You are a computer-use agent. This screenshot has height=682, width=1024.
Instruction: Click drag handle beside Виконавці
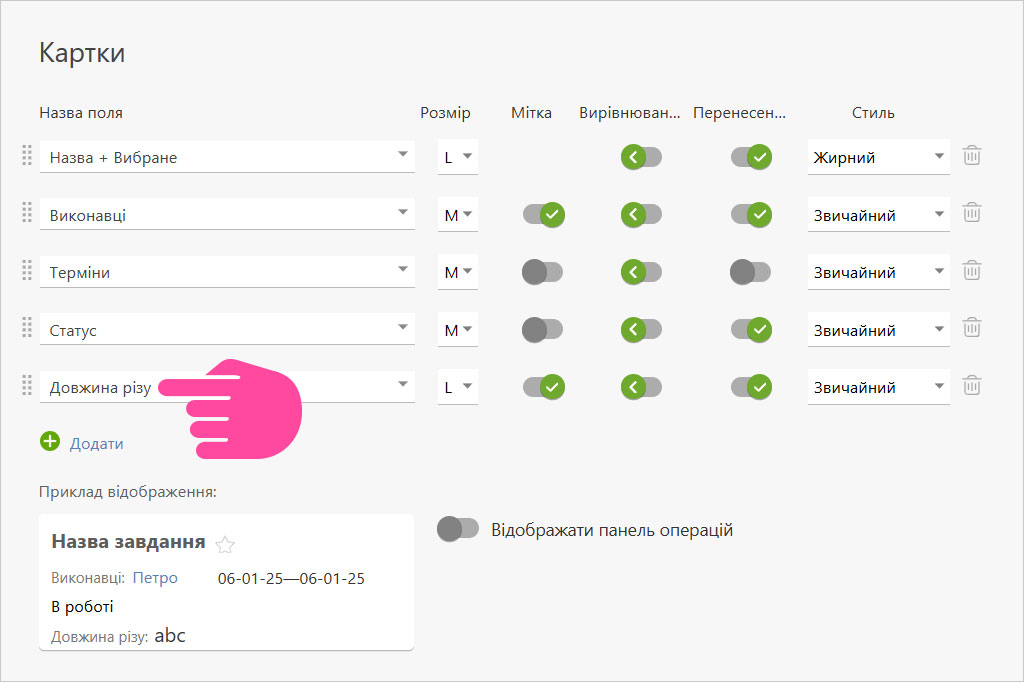[27, 212]
